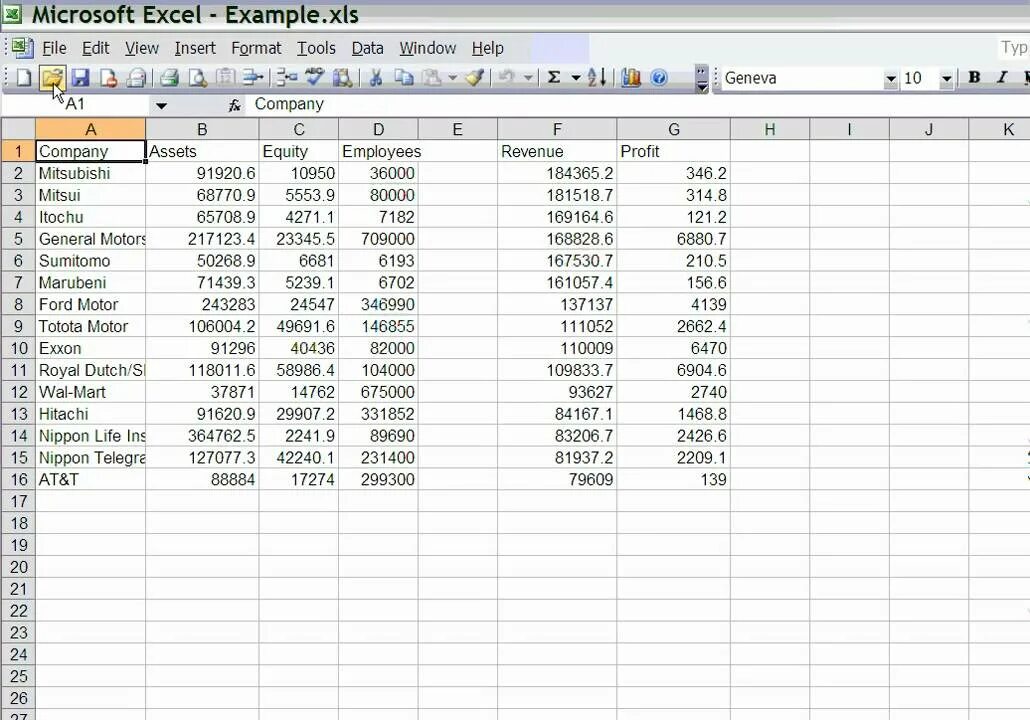Select the Profit header cell
The height and width of the screenshot is (720, 1030).
[x=673, y=152]
